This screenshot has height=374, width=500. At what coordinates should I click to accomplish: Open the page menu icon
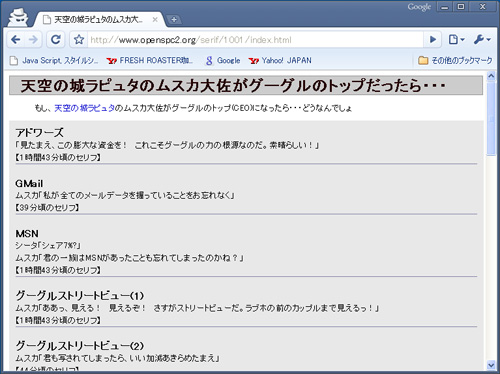tap(456, 40)
